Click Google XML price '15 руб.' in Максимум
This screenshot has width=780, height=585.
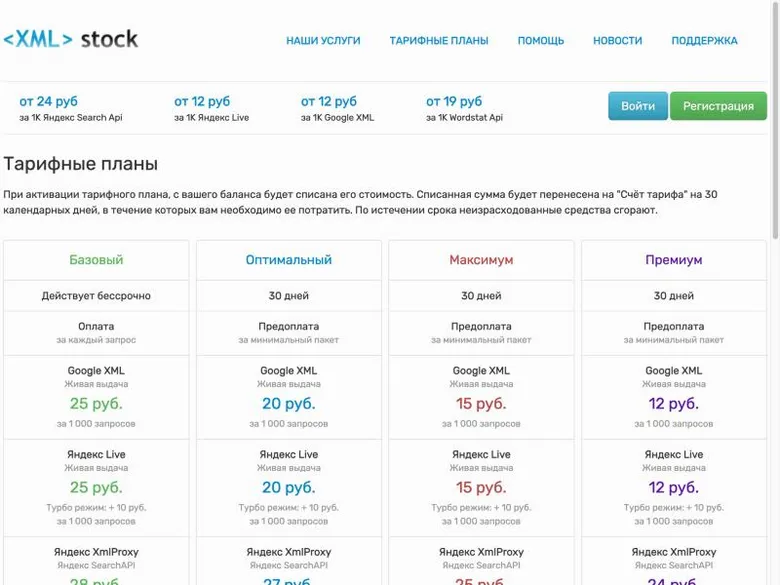[481, 403]
